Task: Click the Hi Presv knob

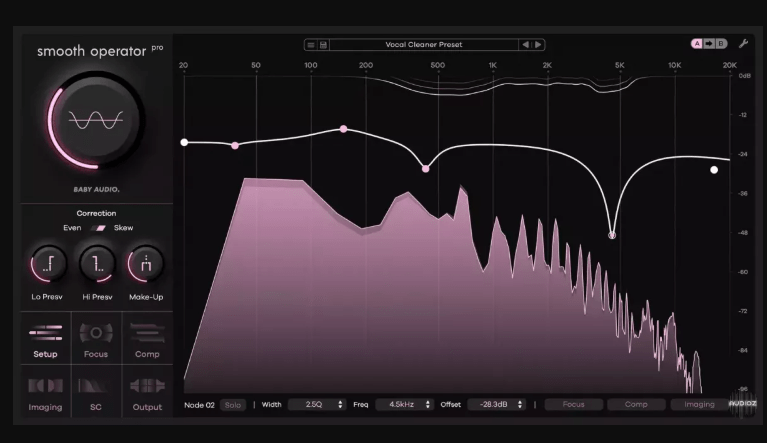Action: [97, 264]
